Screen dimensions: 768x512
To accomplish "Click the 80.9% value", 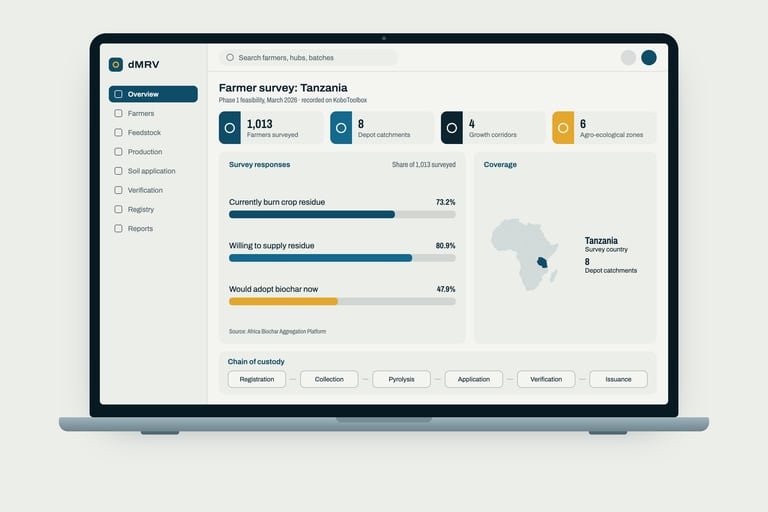I will click(x=446, y=245).
